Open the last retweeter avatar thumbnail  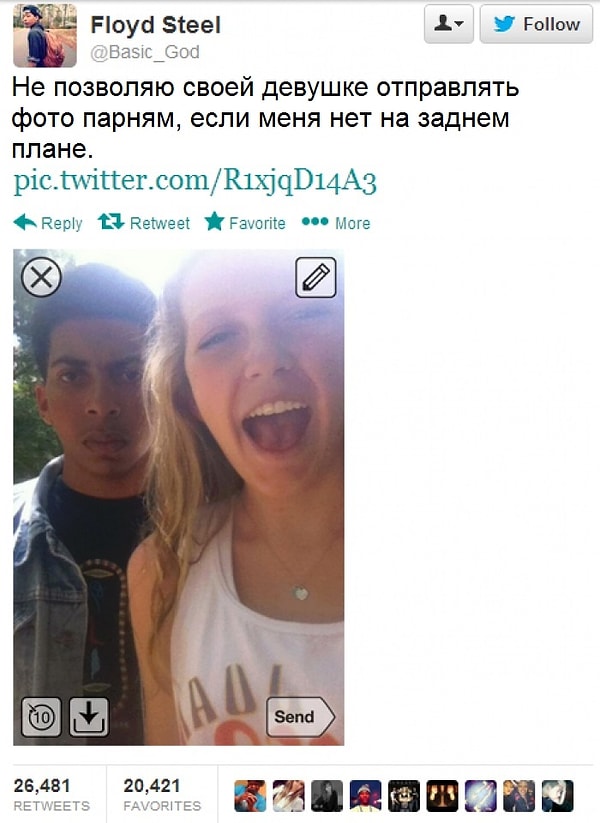click(x=557, y=796)
